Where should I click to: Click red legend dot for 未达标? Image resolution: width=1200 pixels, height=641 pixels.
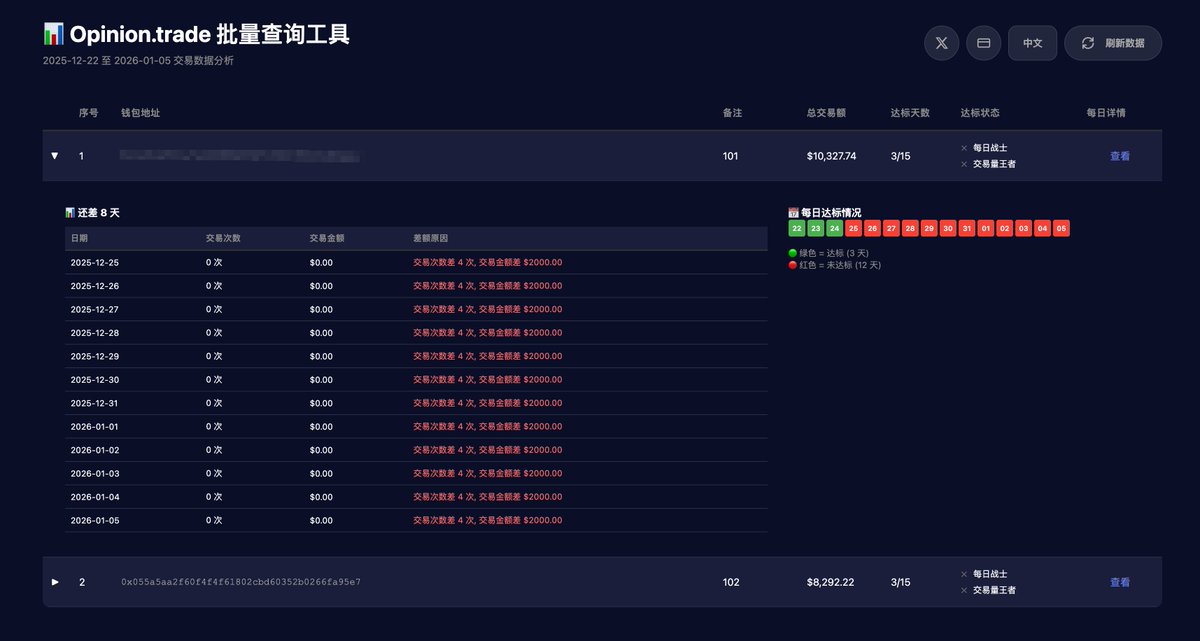point(793,265)
